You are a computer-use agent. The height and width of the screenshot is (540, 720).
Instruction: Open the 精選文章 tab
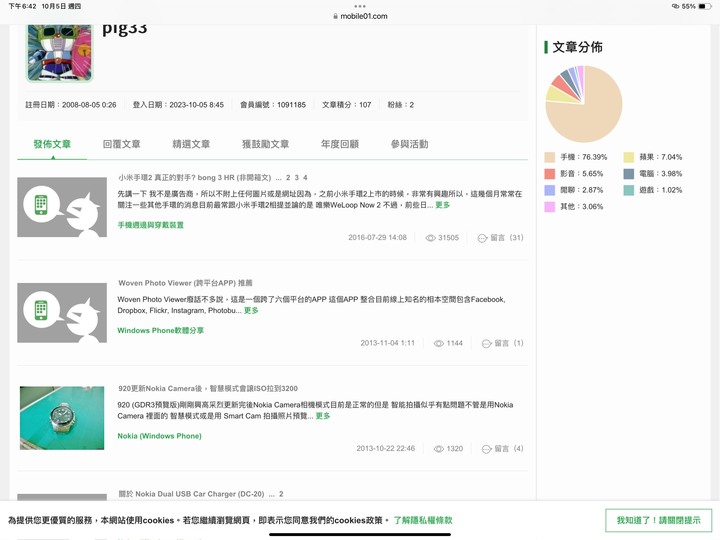click(x=191, y=144)
